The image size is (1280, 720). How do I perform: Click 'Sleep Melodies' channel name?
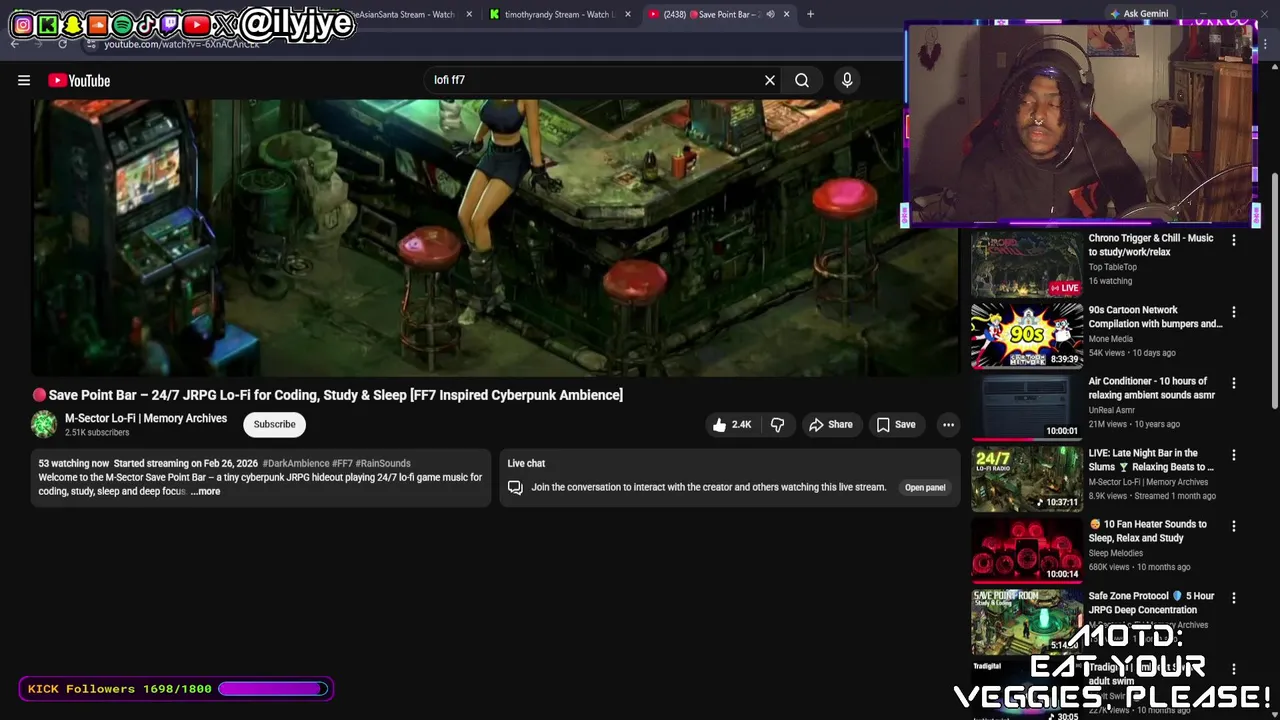[1115, 553]
